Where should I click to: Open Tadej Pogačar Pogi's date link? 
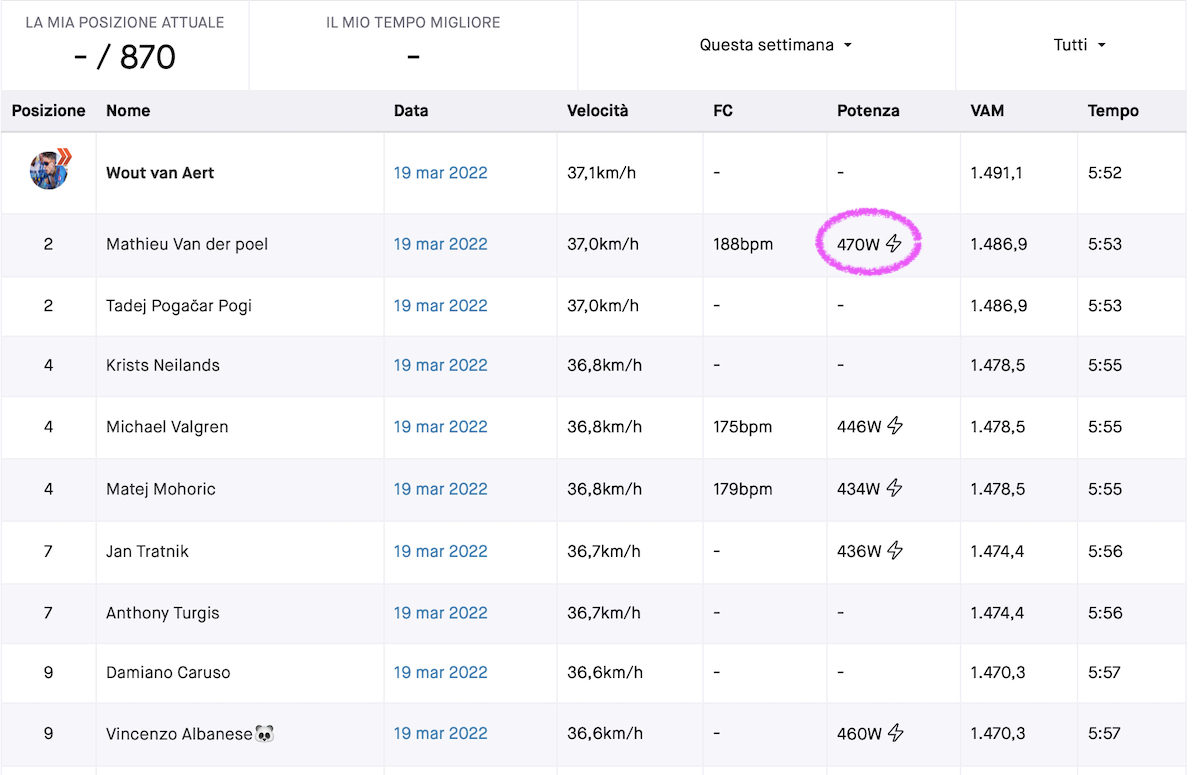pyautogui.click(x=440, y=306)
